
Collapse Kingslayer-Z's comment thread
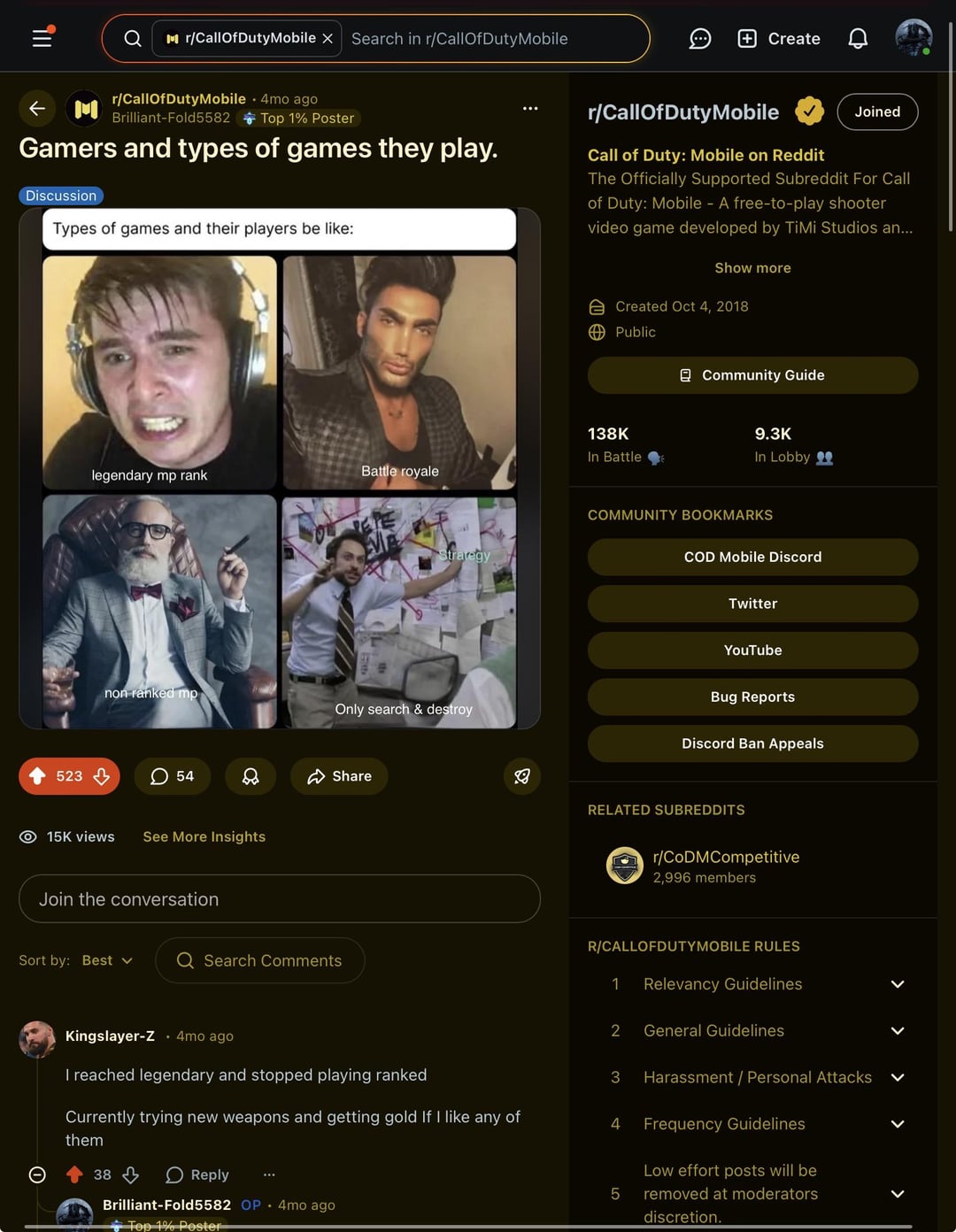click(37, 1174)
